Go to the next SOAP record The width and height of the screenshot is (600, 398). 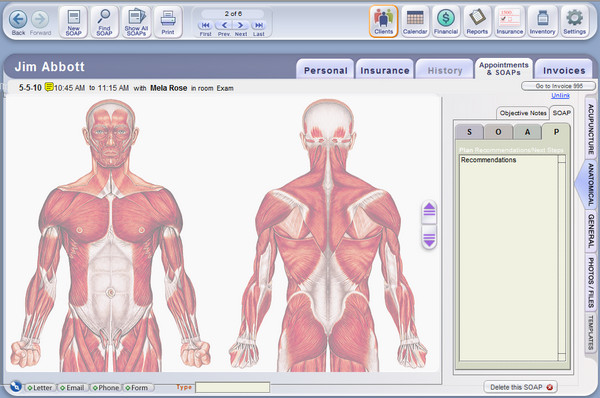click(240, 25)
